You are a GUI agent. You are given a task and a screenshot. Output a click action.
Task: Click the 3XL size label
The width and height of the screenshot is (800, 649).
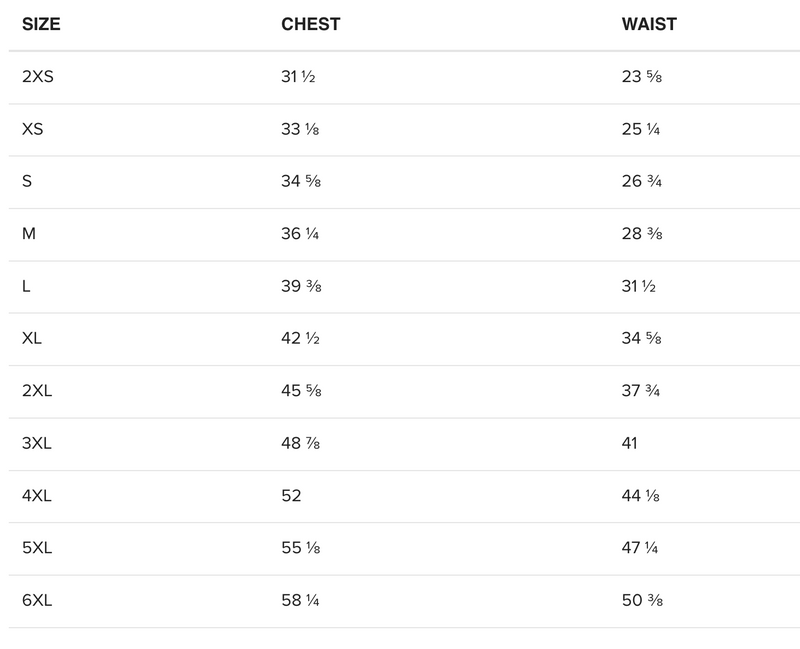point(36,443)
